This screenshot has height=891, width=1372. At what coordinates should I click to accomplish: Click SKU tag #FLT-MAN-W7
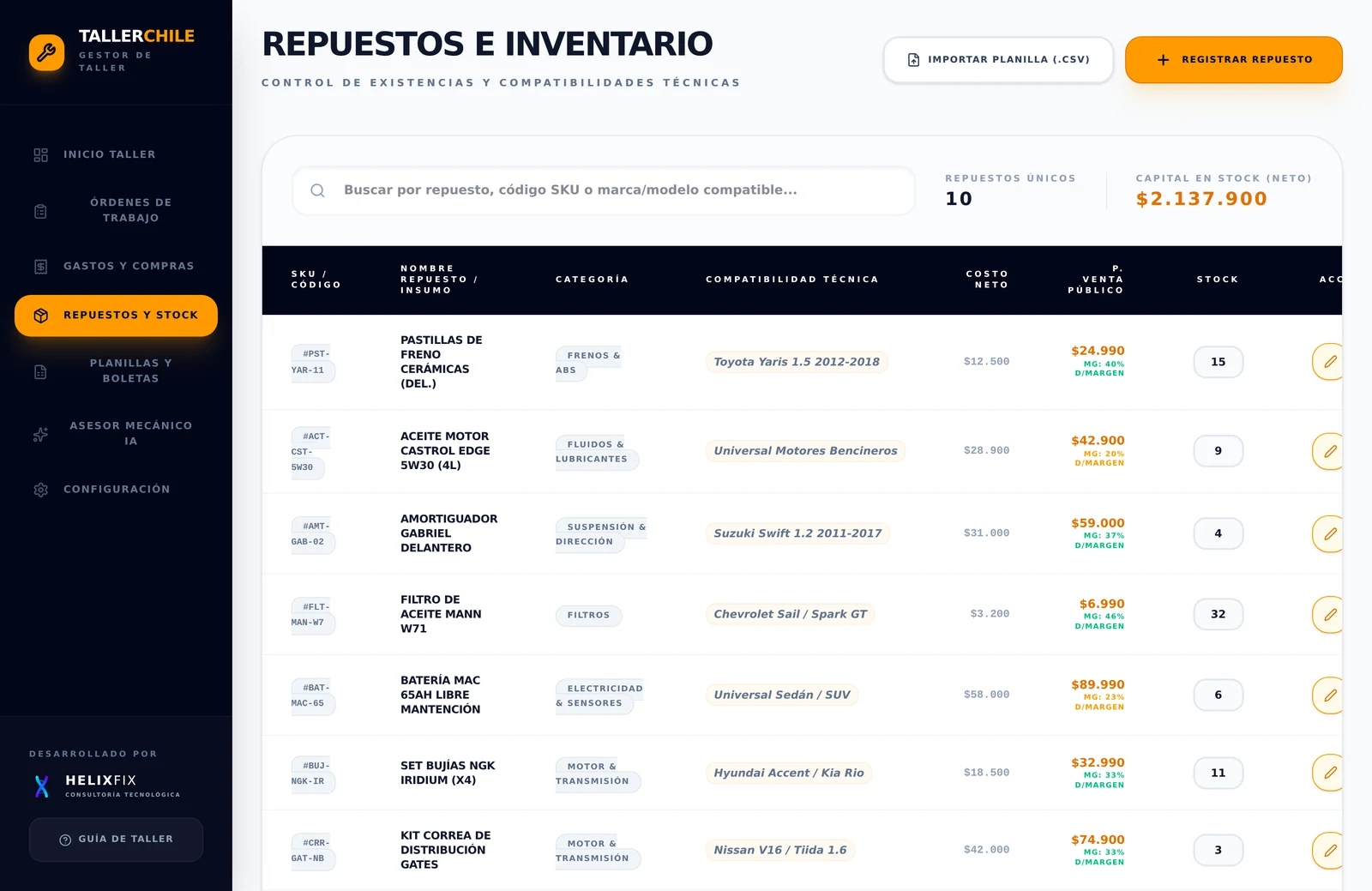tap(312, 614)
